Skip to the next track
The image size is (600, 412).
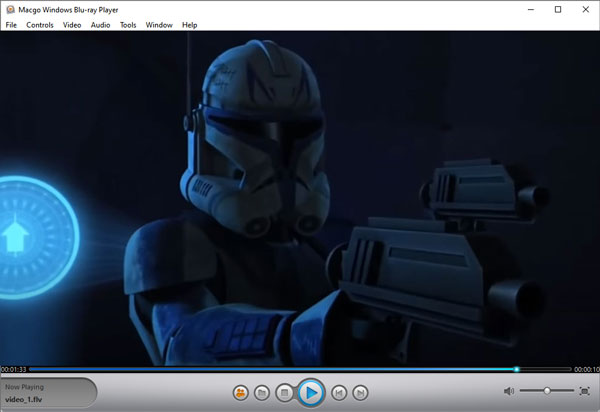[x=360, y=392]
